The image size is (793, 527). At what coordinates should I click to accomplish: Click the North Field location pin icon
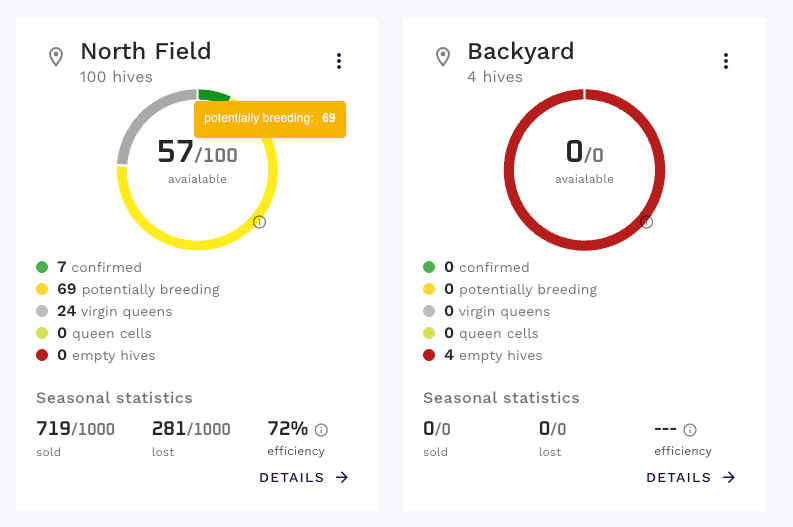(56, 57)
